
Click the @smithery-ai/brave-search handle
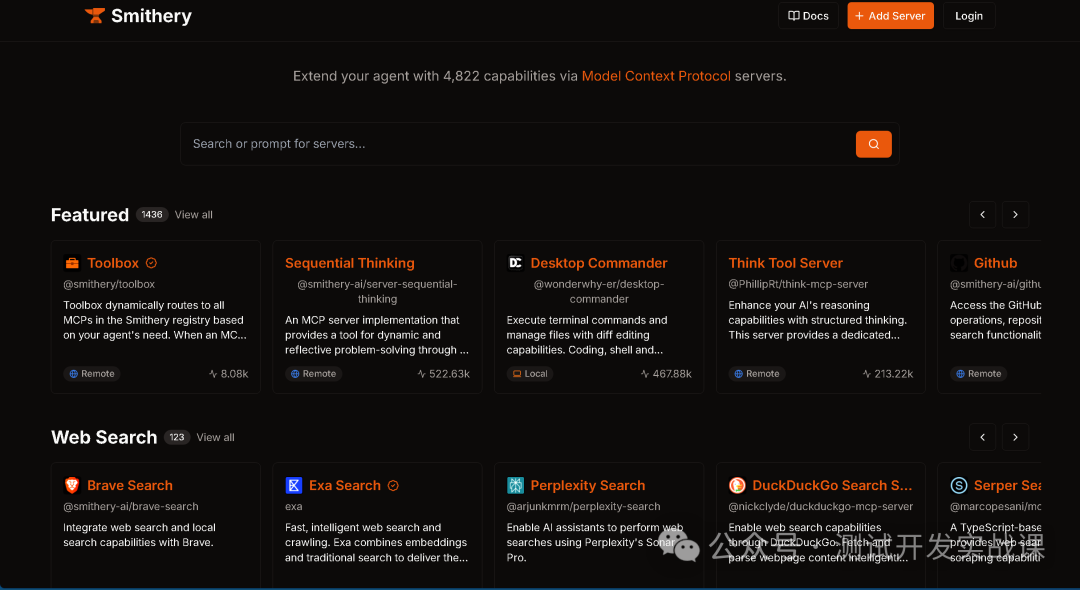(x=131, y=507)
